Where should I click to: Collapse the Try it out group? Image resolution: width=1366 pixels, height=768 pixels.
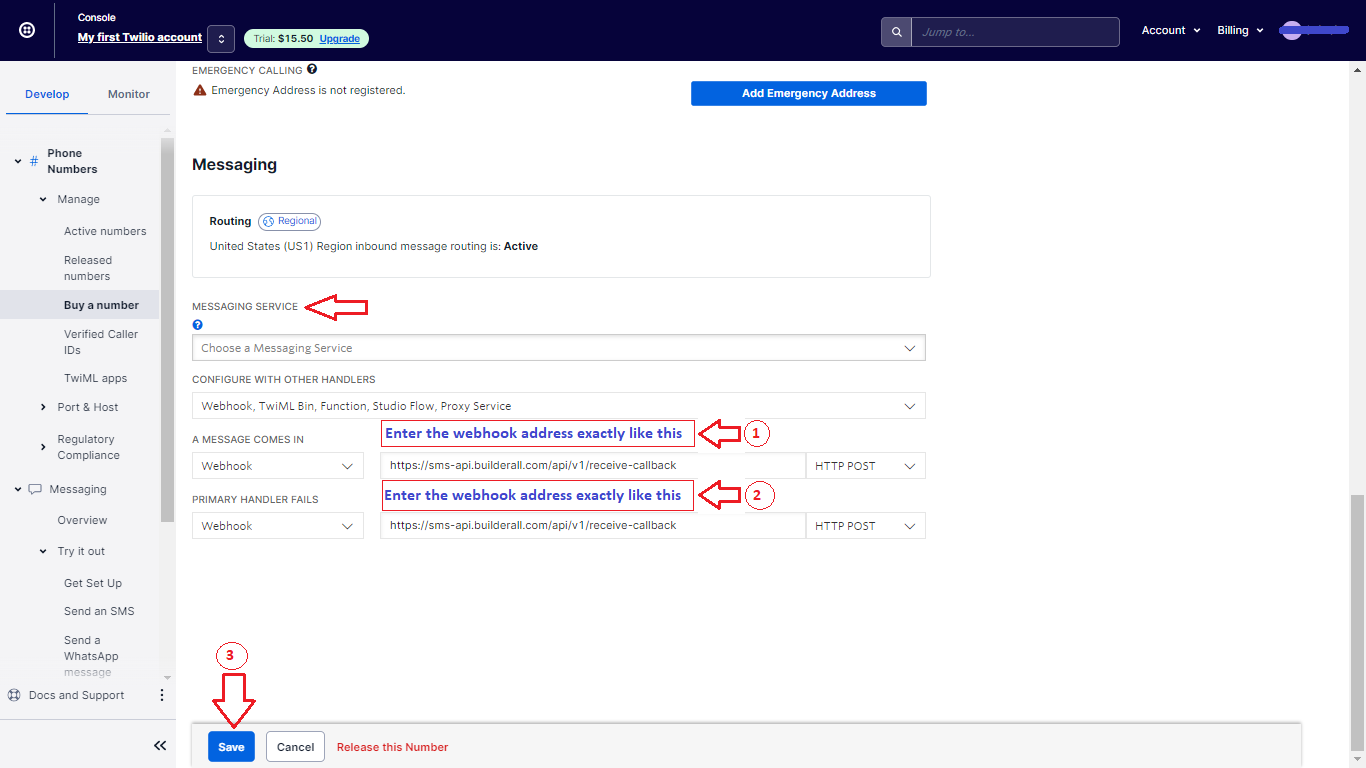tap(43, 551)
